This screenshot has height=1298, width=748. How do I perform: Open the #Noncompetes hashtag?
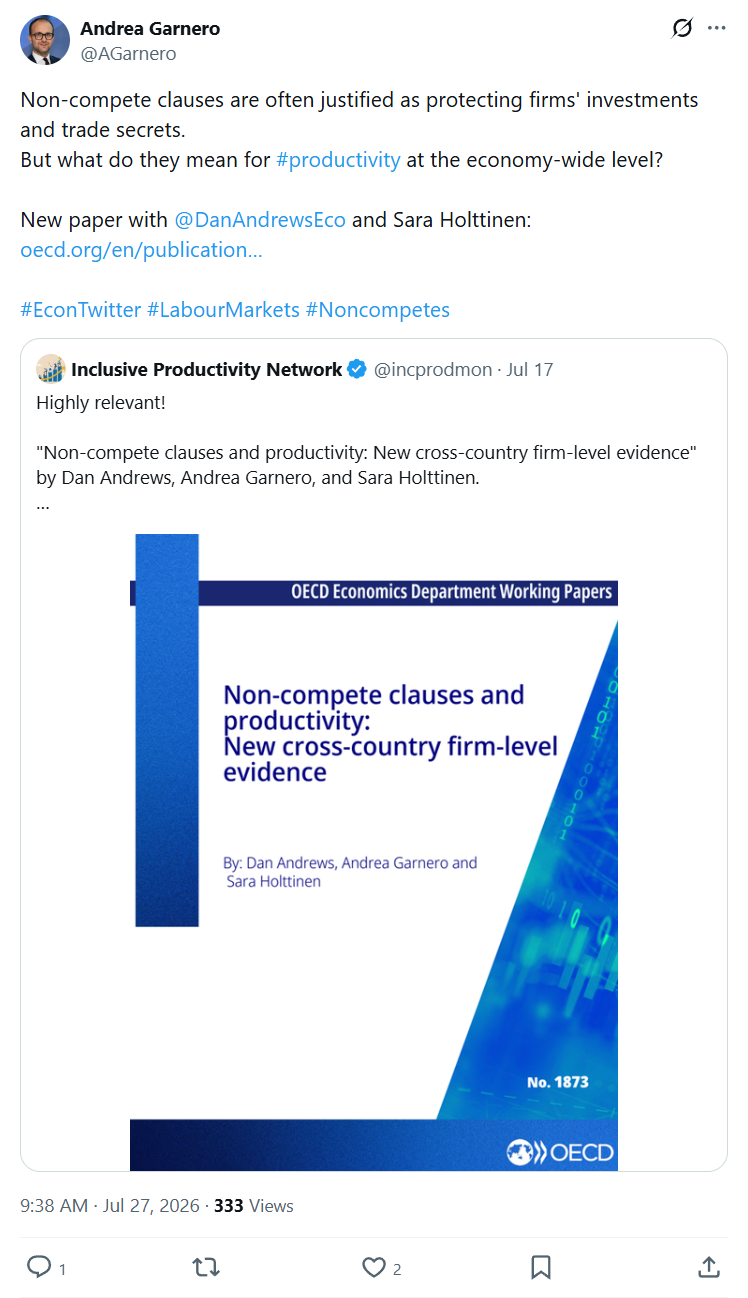click(x=378, y=310)
